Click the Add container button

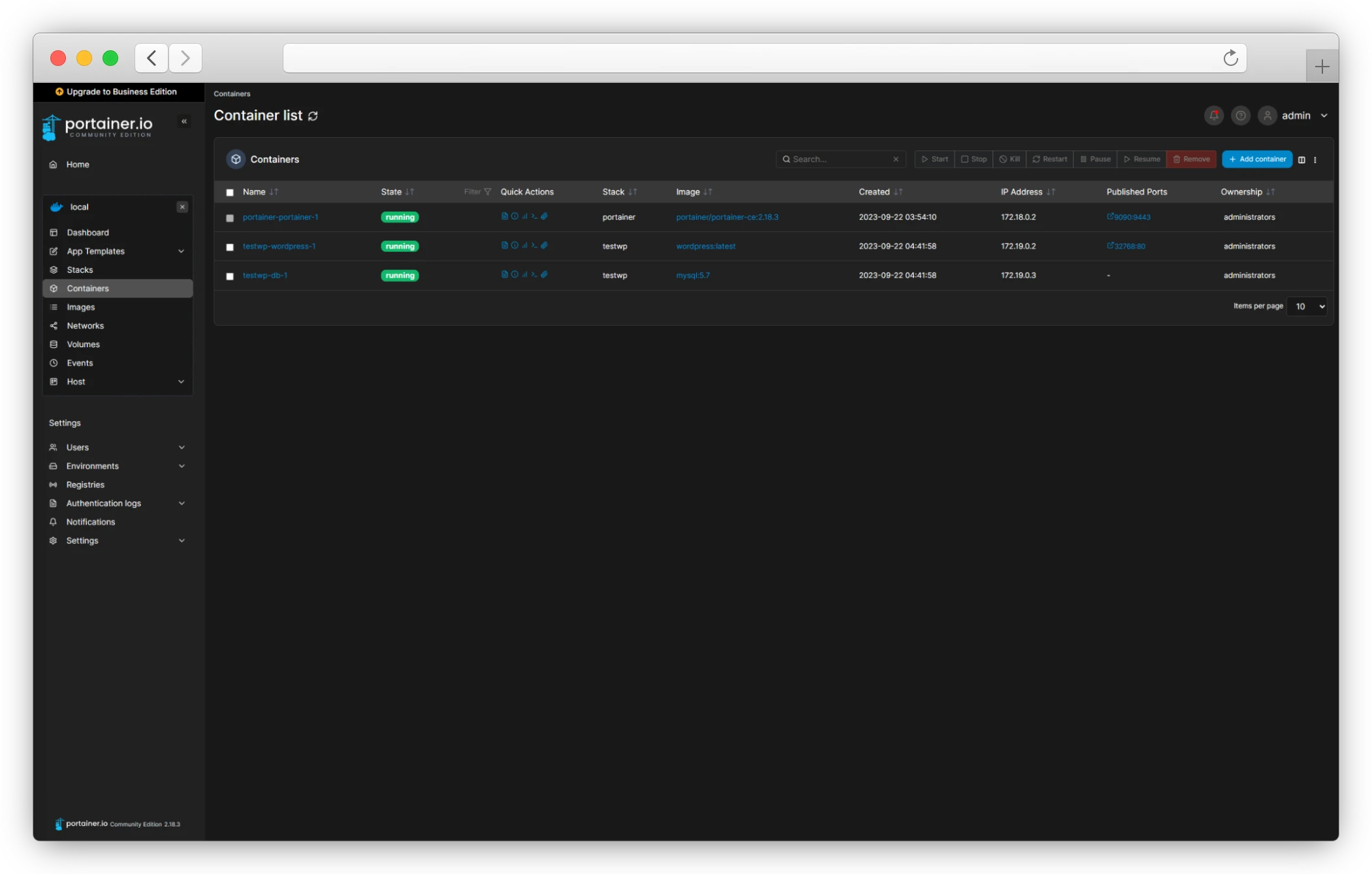[1257, 159]
